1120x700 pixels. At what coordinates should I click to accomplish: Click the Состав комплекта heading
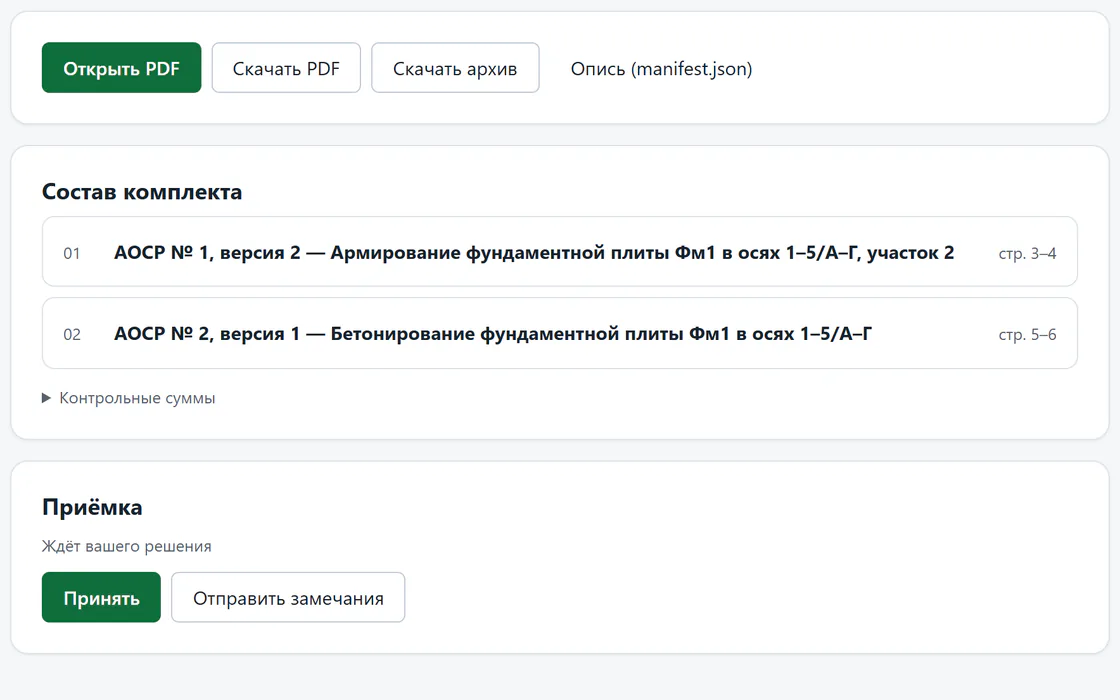coord(142,192)
